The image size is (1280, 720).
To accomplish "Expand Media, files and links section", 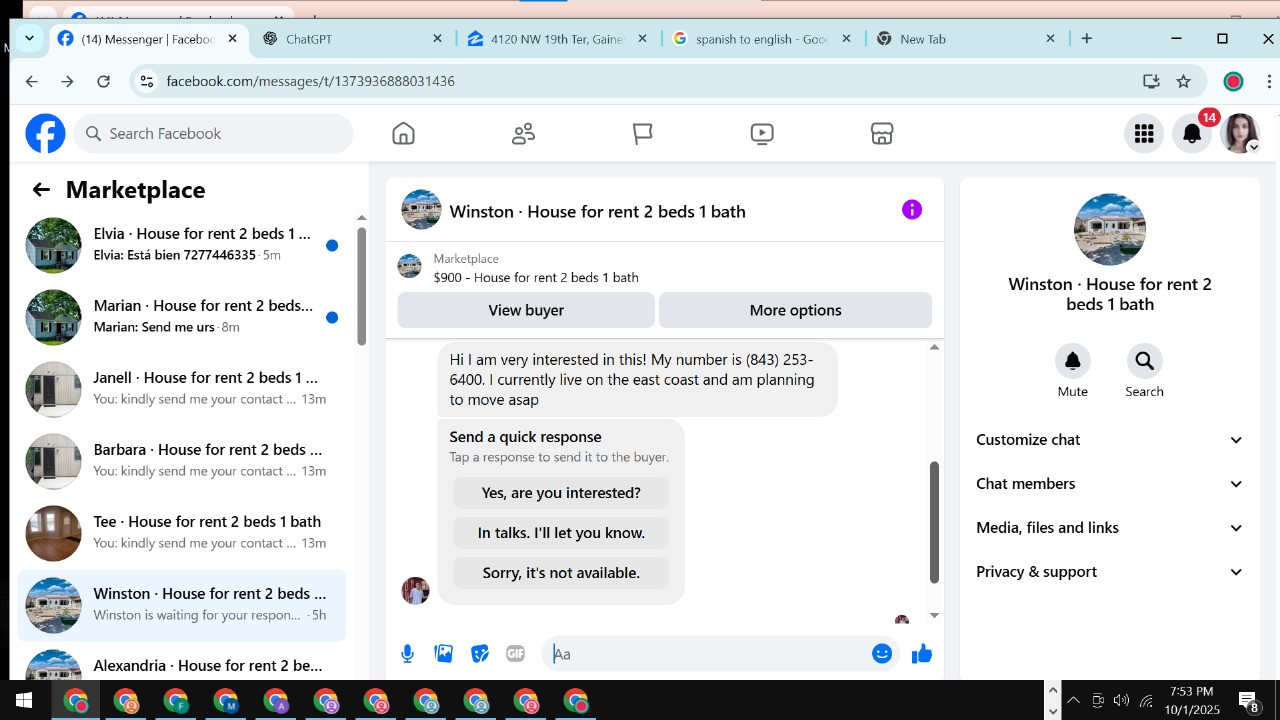I will point(1110,528).
